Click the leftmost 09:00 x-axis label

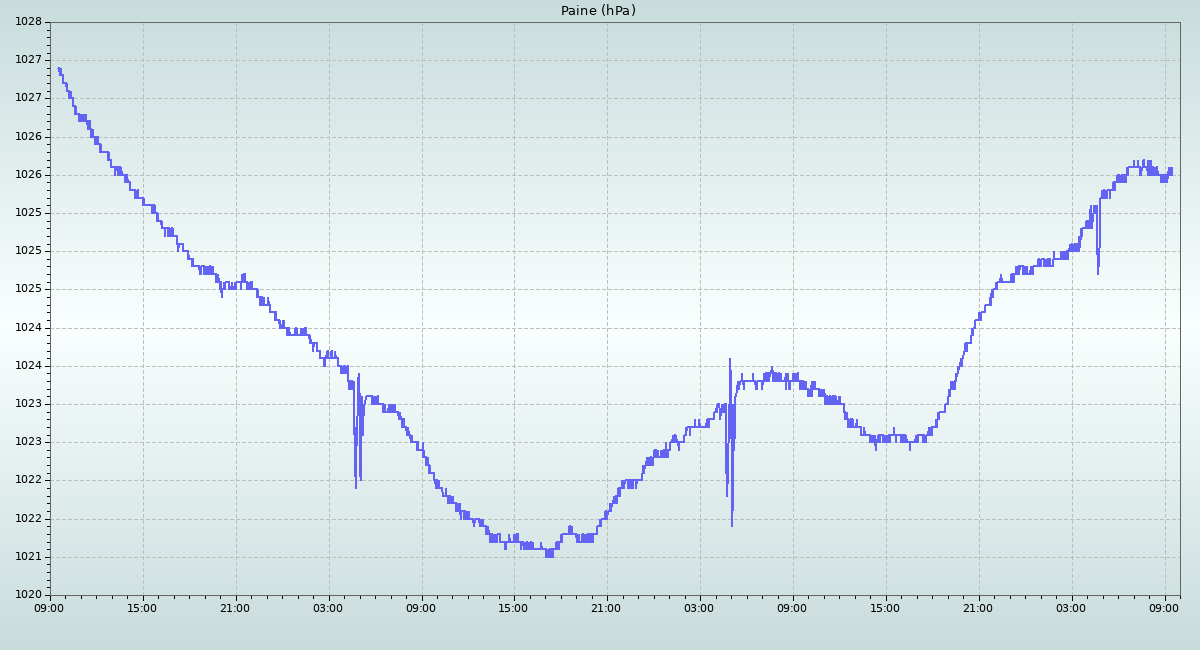click(x=50, y=607)
